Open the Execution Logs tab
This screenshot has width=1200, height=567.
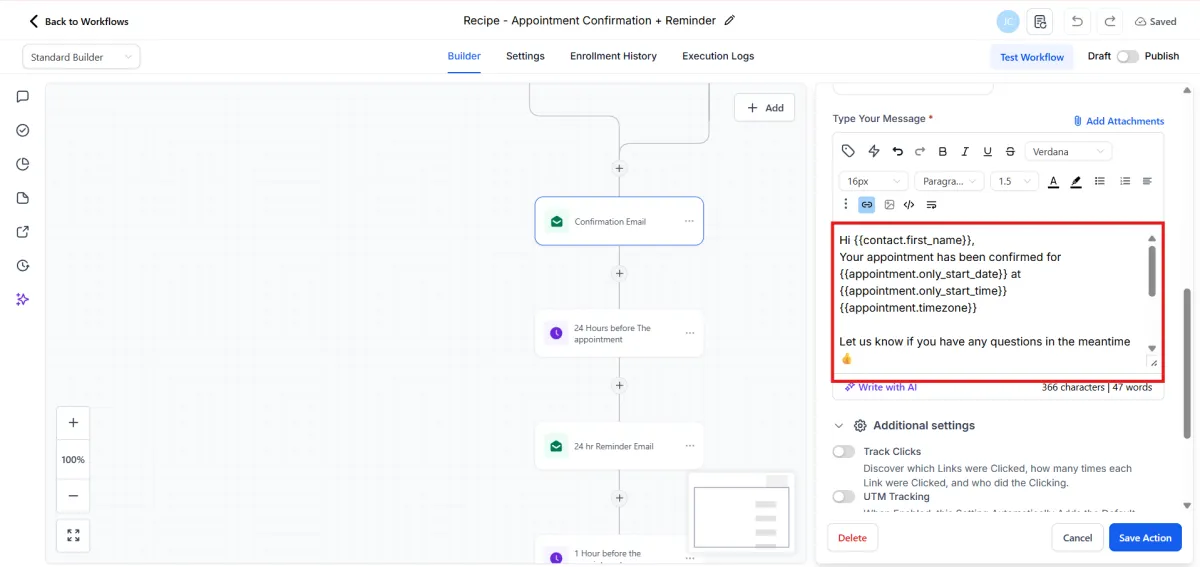[718, 56]
